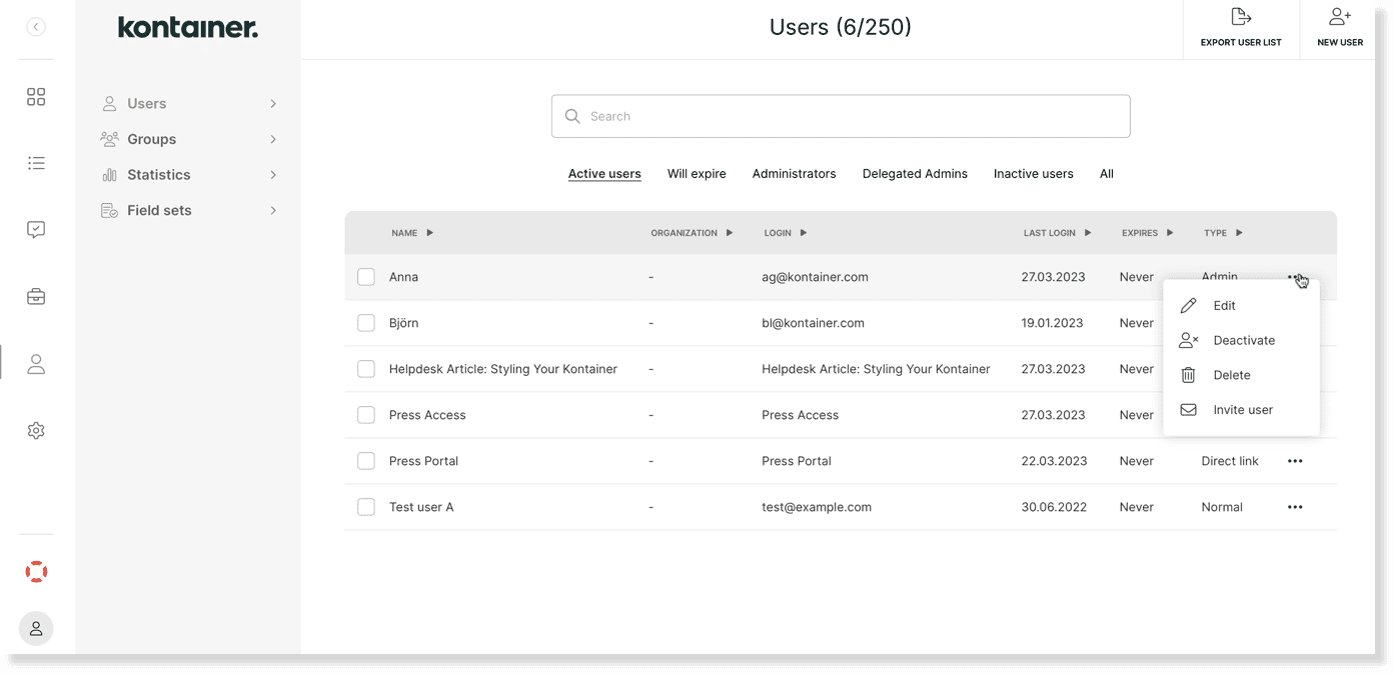This screenshot has height=673, width=1394.
Task: Tick the checkbox next to Anna
Action: (x=366, y=277)
